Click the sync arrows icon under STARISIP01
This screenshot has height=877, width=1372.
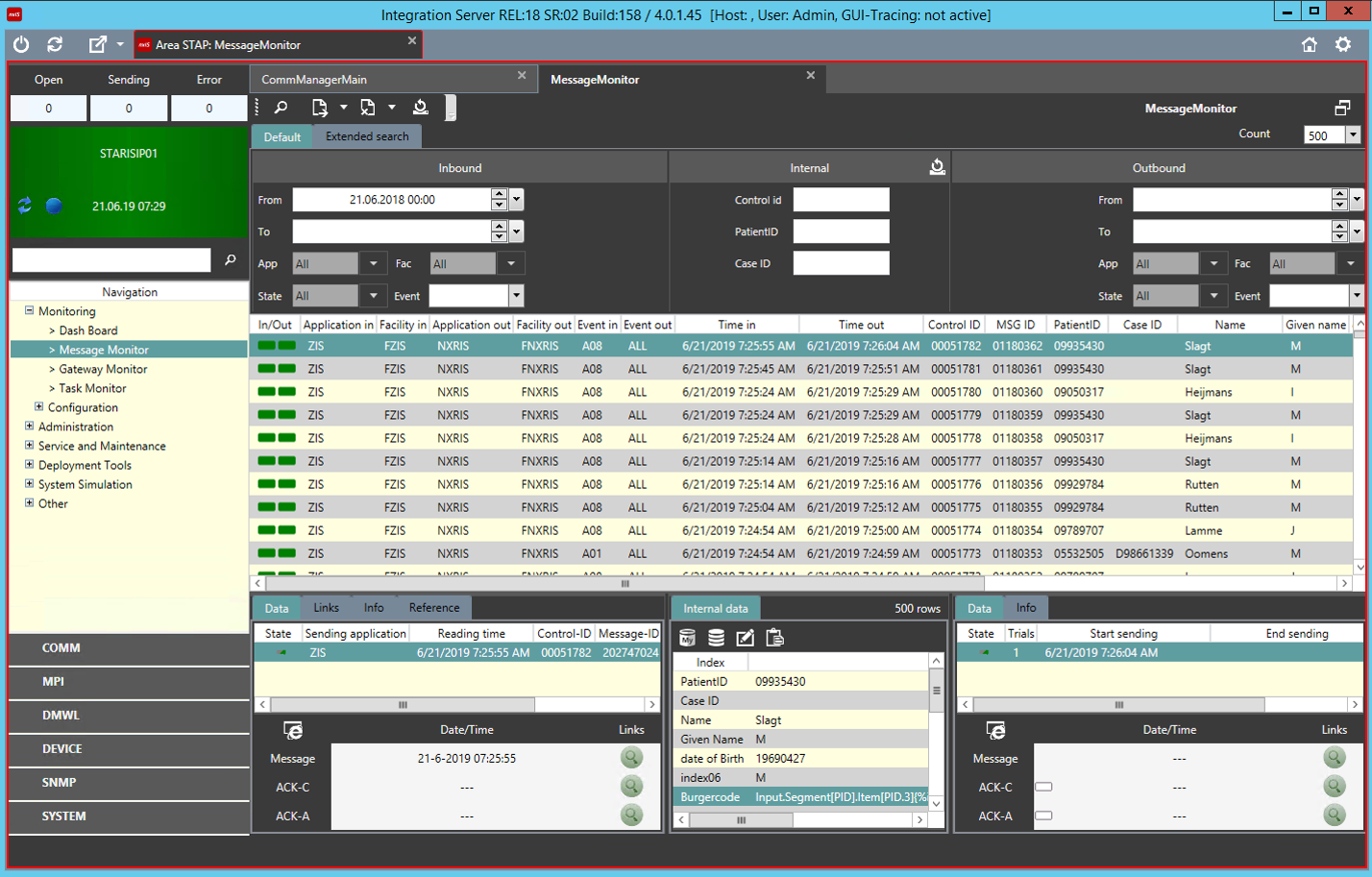(24, 206)
